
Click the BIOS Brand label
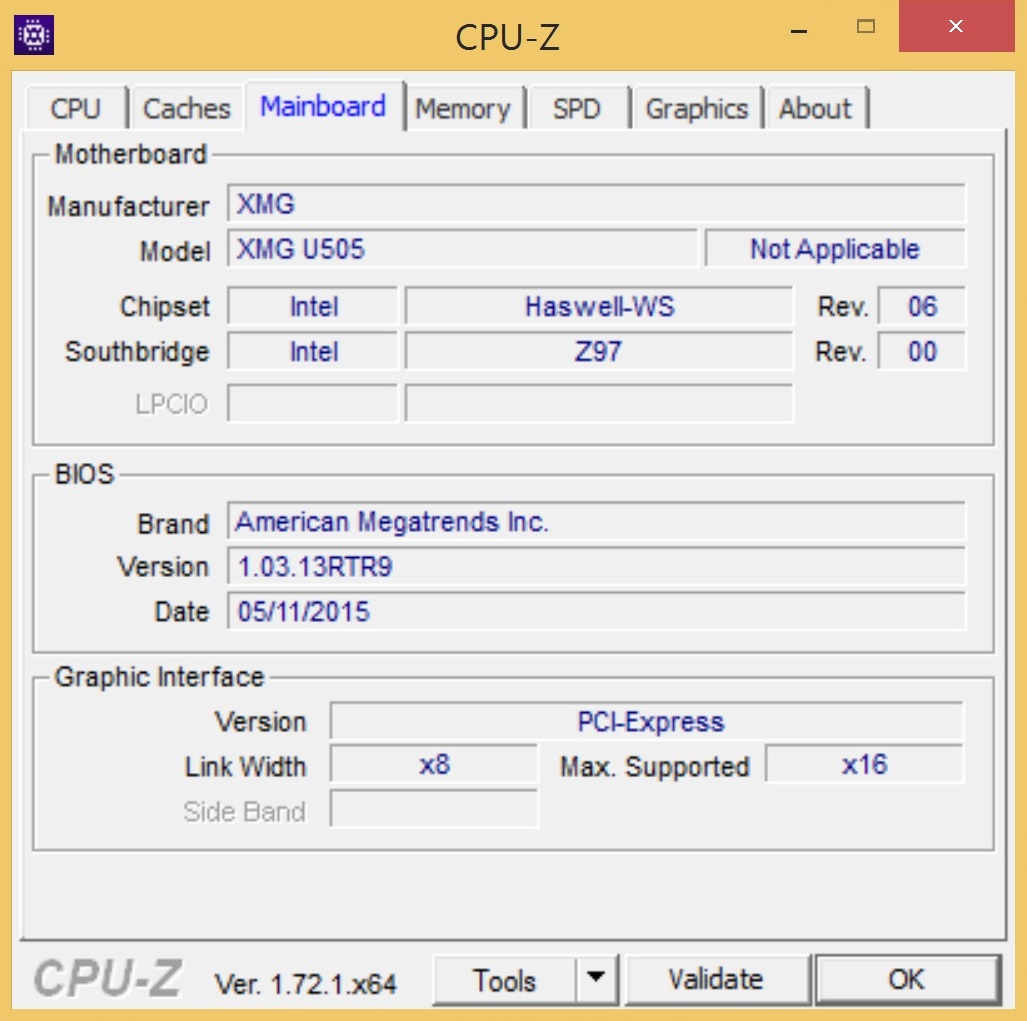tap(173, 524)
